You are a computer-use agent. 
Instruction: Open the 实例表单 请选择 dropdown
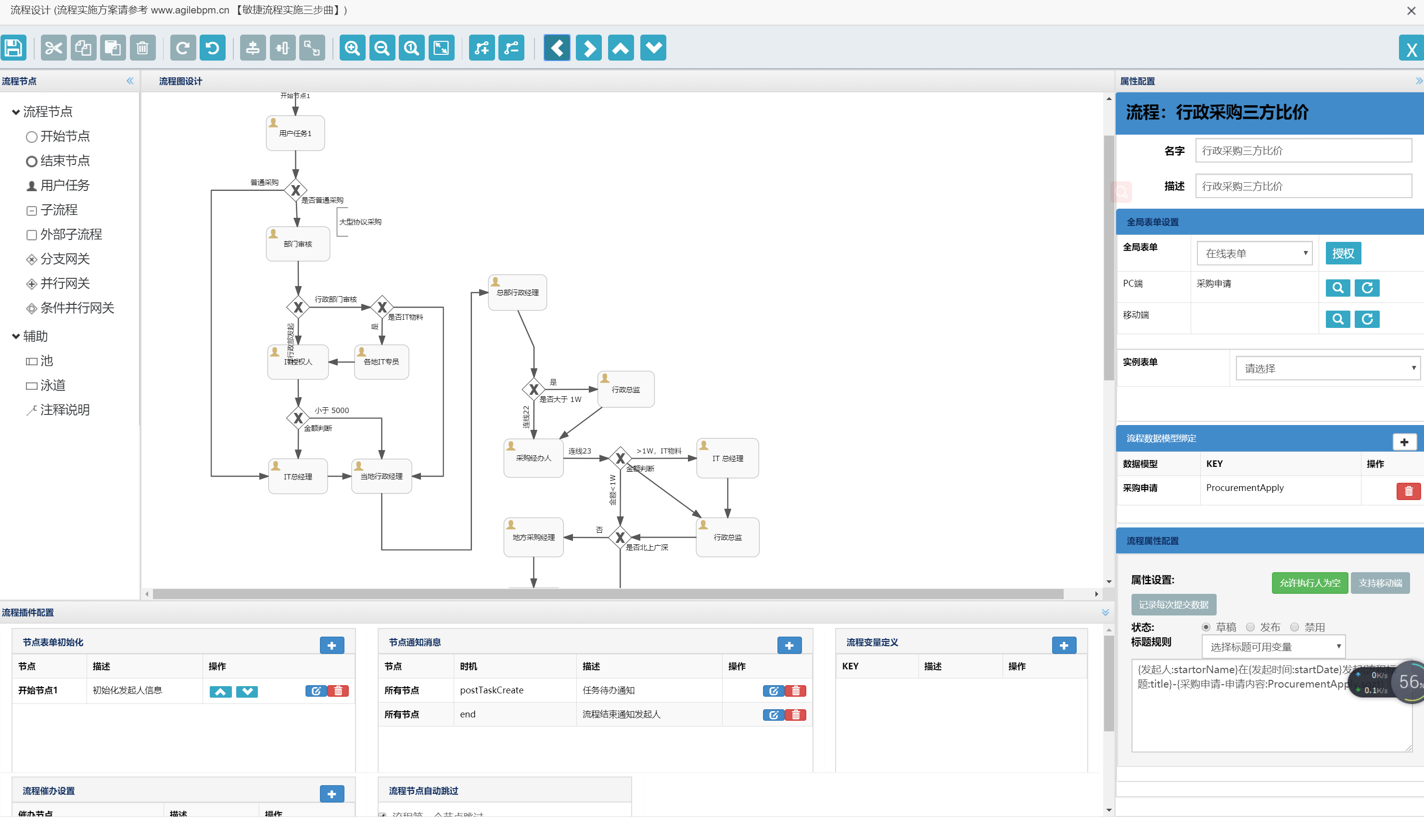pyautogui.click(x=1328, y=368)
